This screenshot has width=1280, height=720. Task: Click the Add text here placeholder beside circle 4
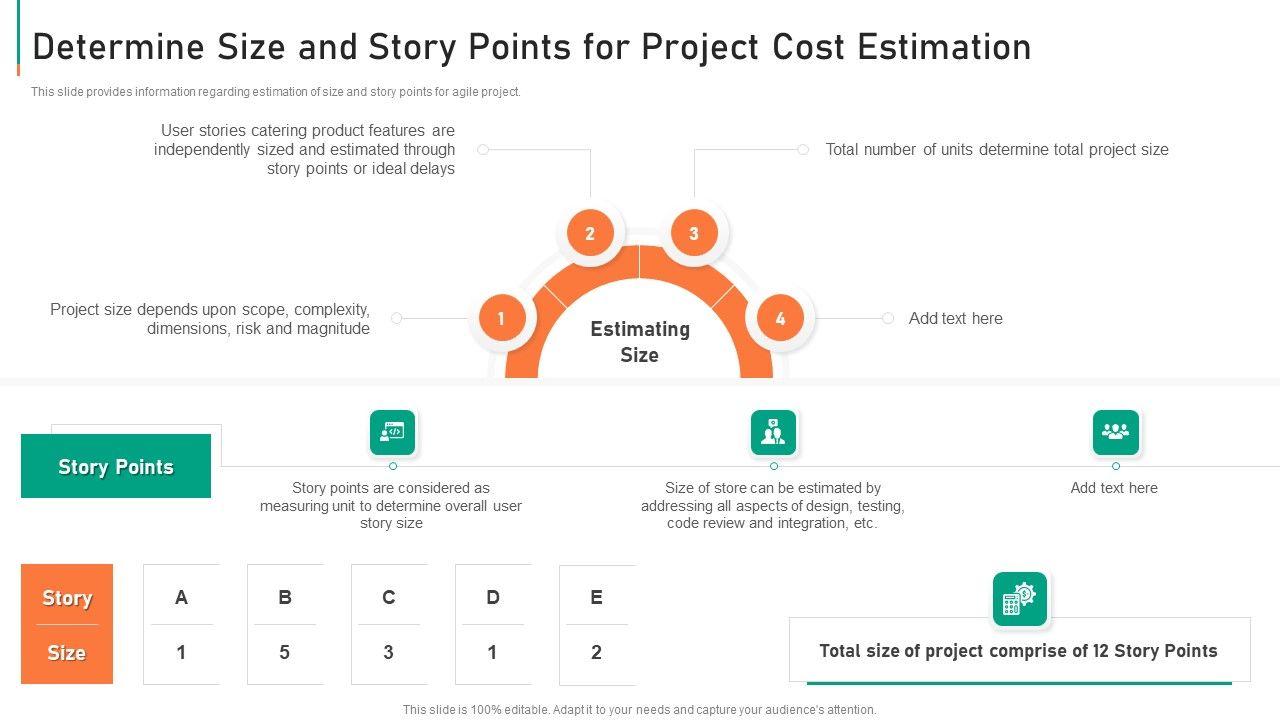[x=955, y=319]
